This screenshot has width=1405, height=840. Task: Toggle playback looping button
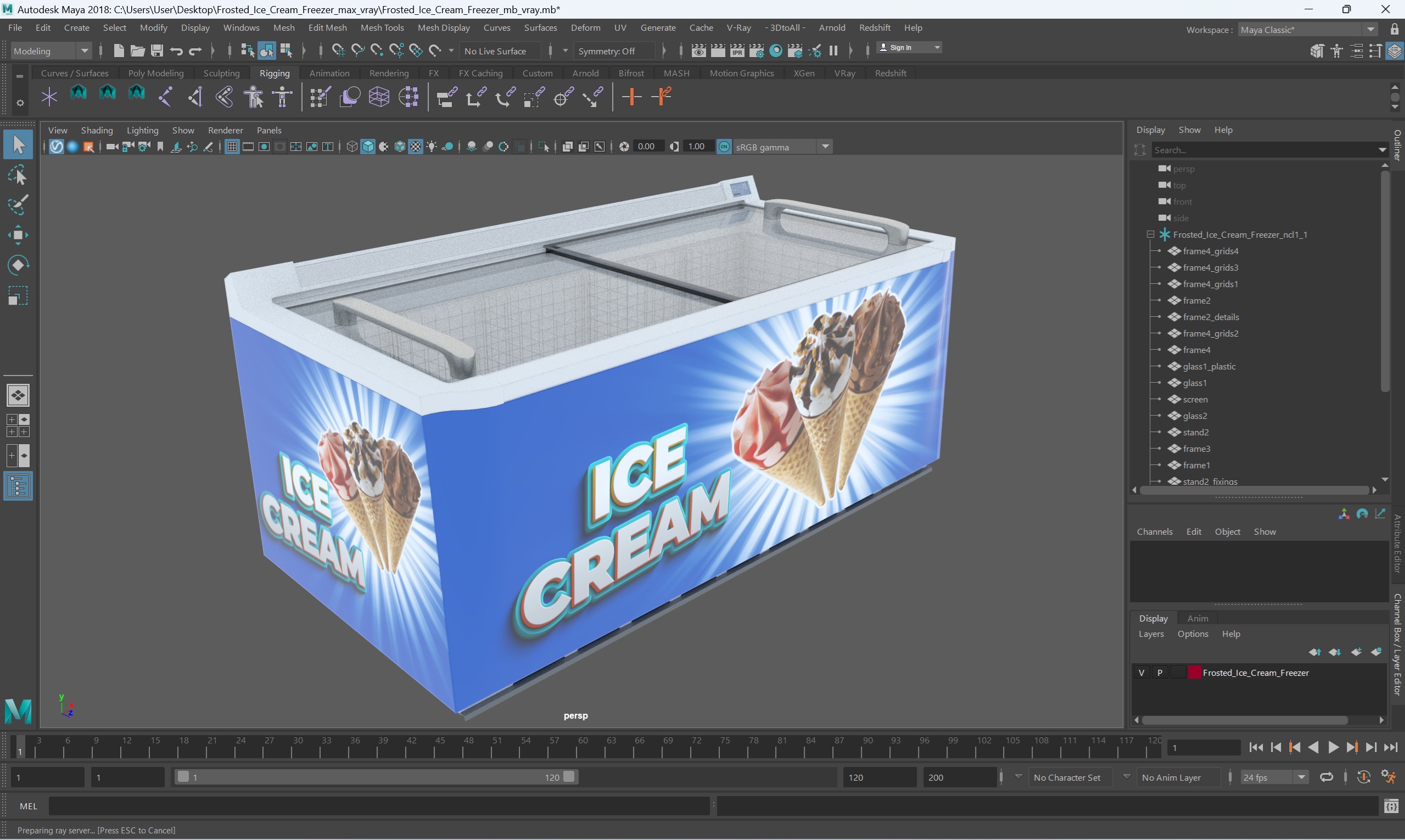[x=1326, y=777]
